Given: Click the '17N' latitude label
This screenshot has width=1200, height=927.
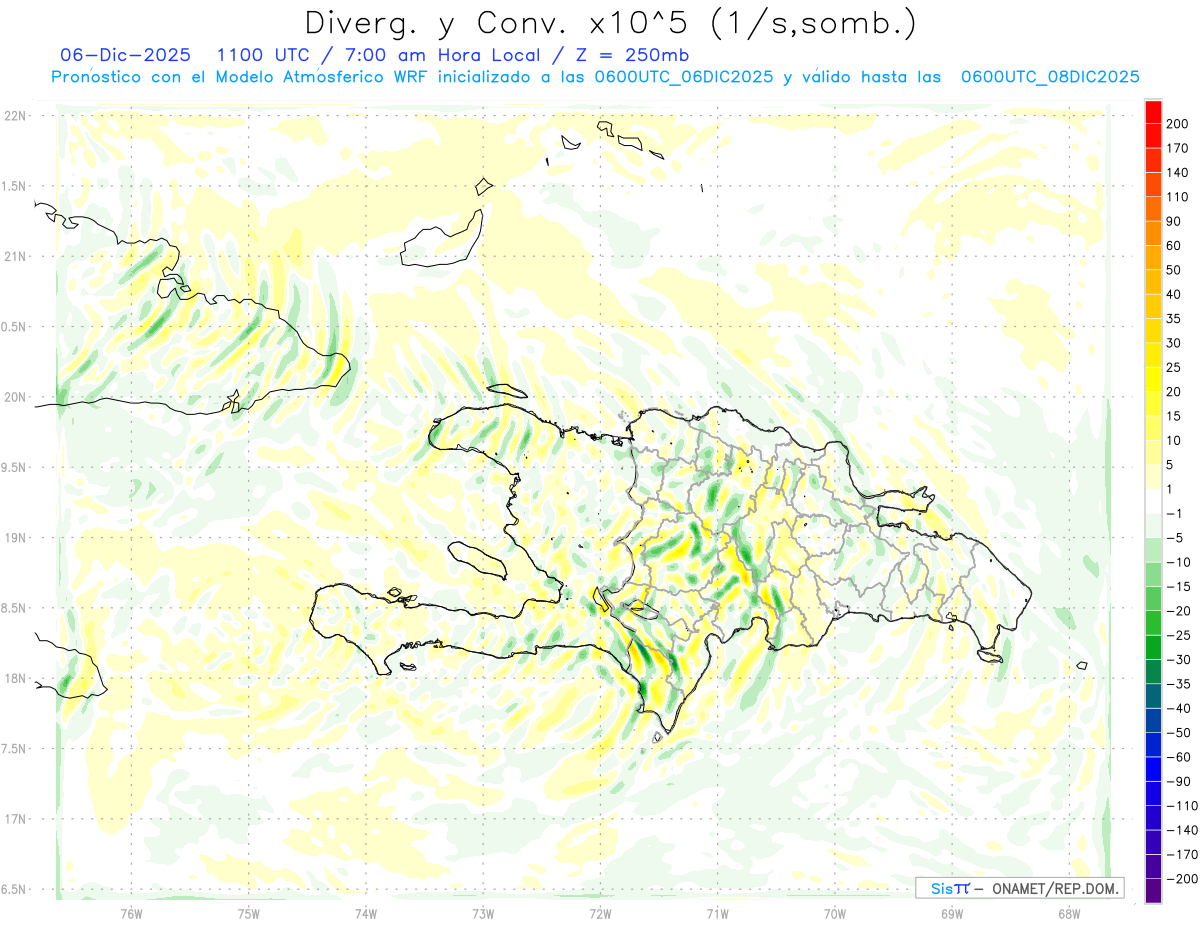Looking at the screenshot, I should click(15, 819).
